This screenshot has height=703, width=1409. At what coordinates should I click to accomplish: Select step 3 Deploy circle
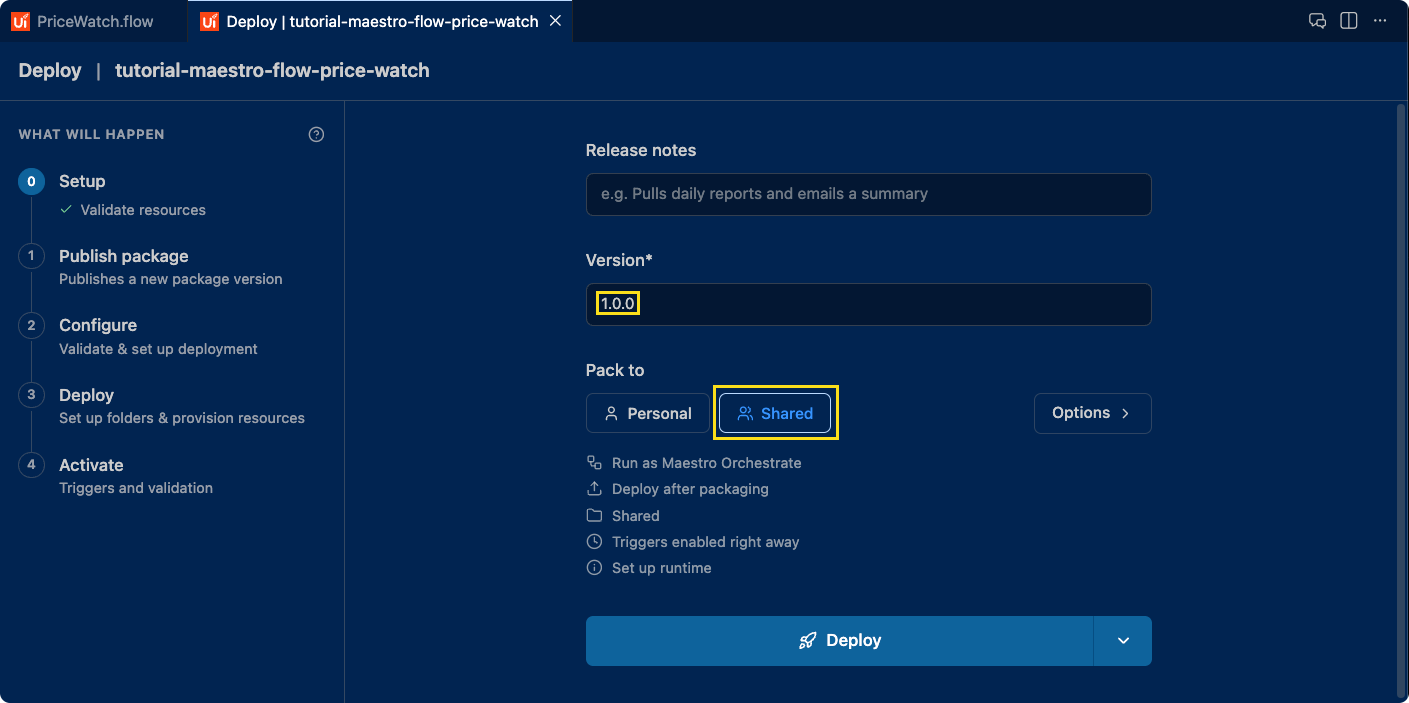tap(31, 395)
